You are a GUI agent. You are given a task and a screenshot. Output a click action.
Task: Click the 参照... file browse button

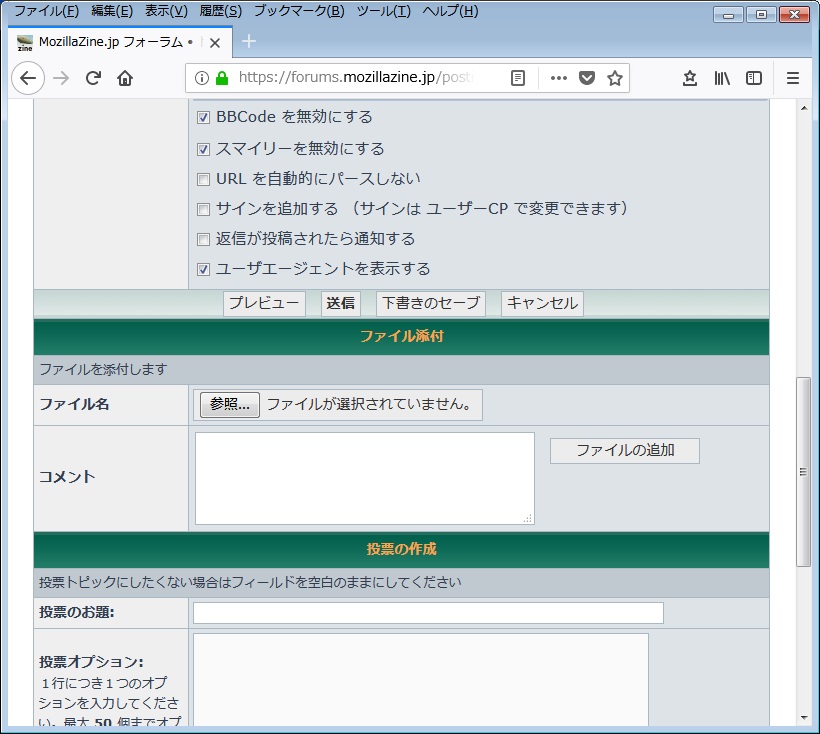pyautogui.click(x=229, y=405)
